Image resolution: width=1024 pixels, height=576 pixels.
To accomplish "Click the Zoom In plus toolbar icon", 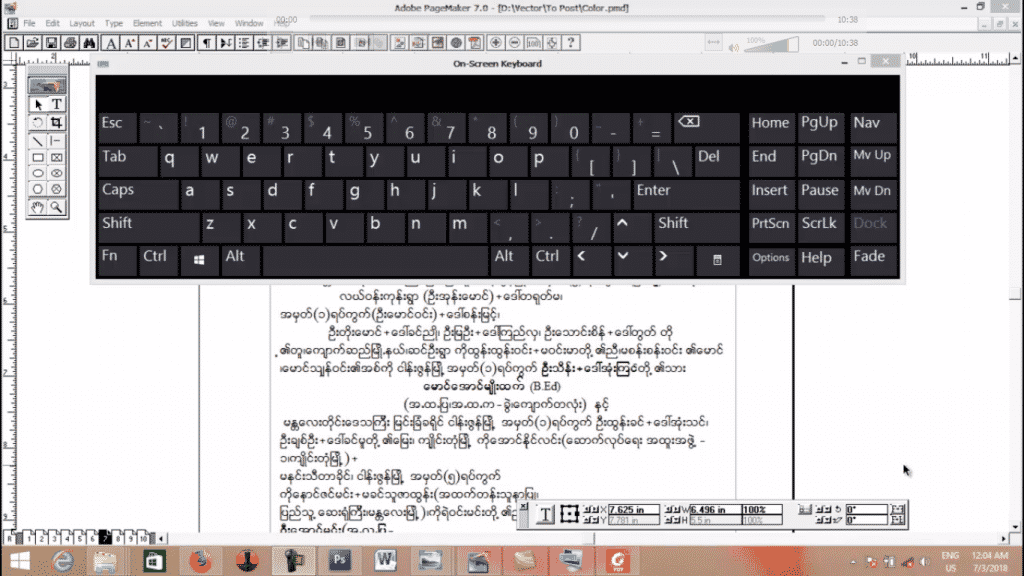I will (496, 43).
